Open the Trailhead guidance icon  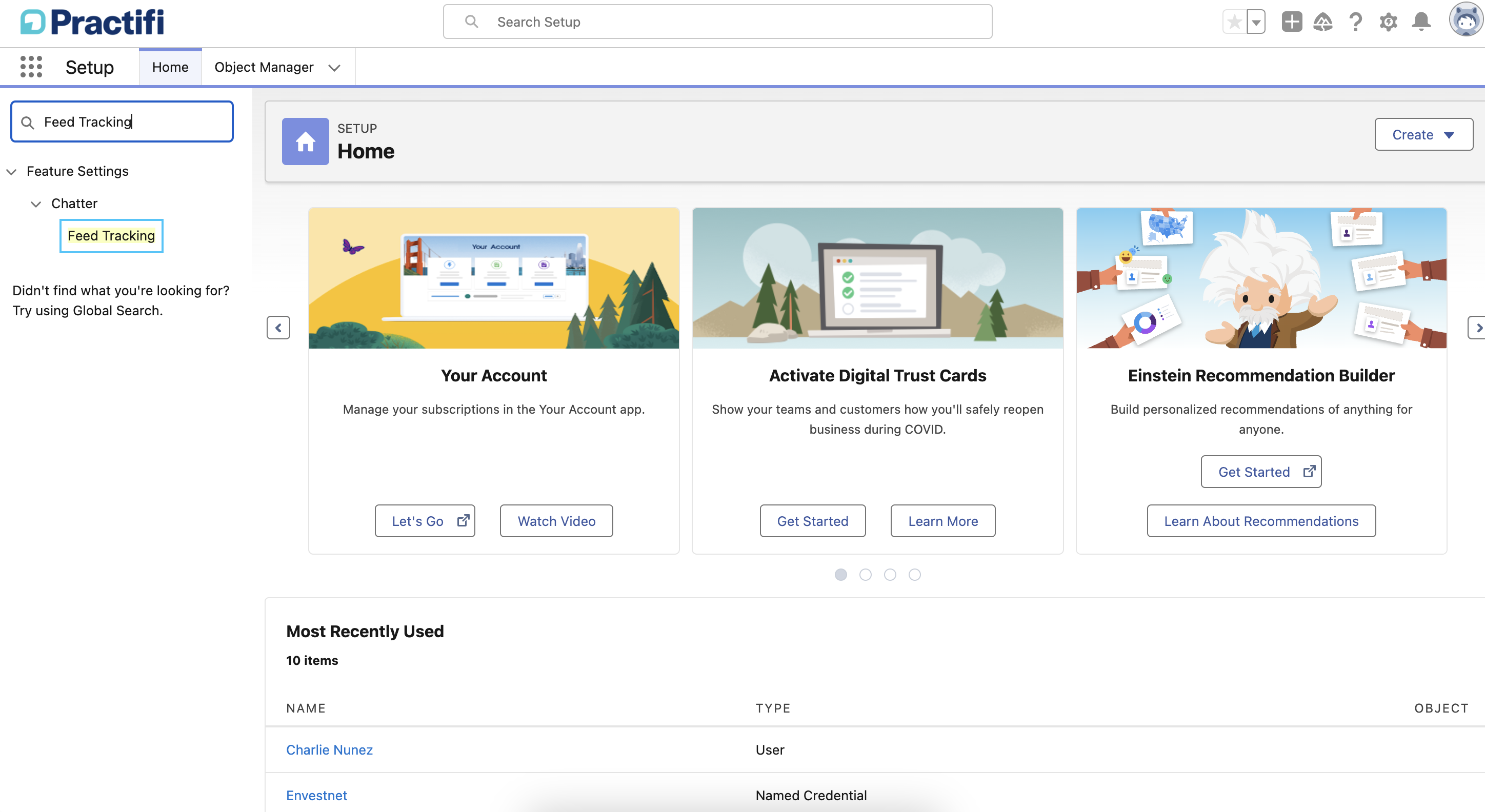1323,22
